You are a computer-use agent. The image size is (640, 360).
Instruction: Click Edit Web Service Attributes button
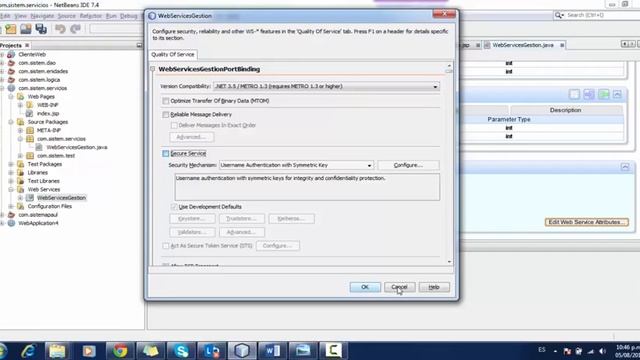pos(587,222)
